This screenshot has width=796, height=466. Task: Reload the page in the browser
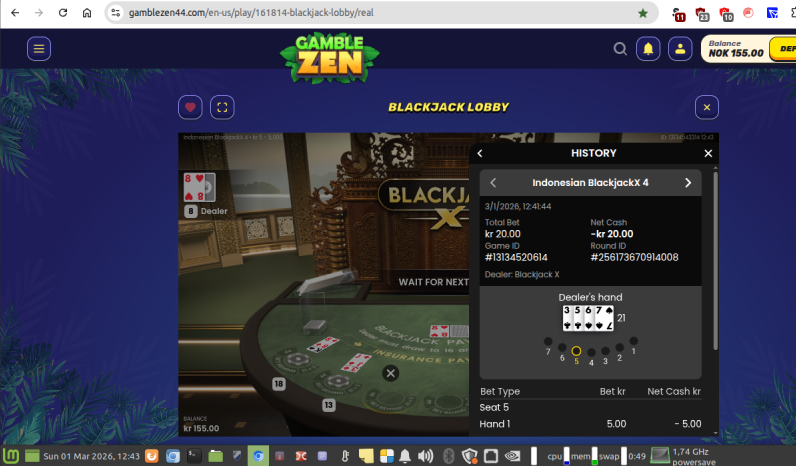tap(63, 13)
